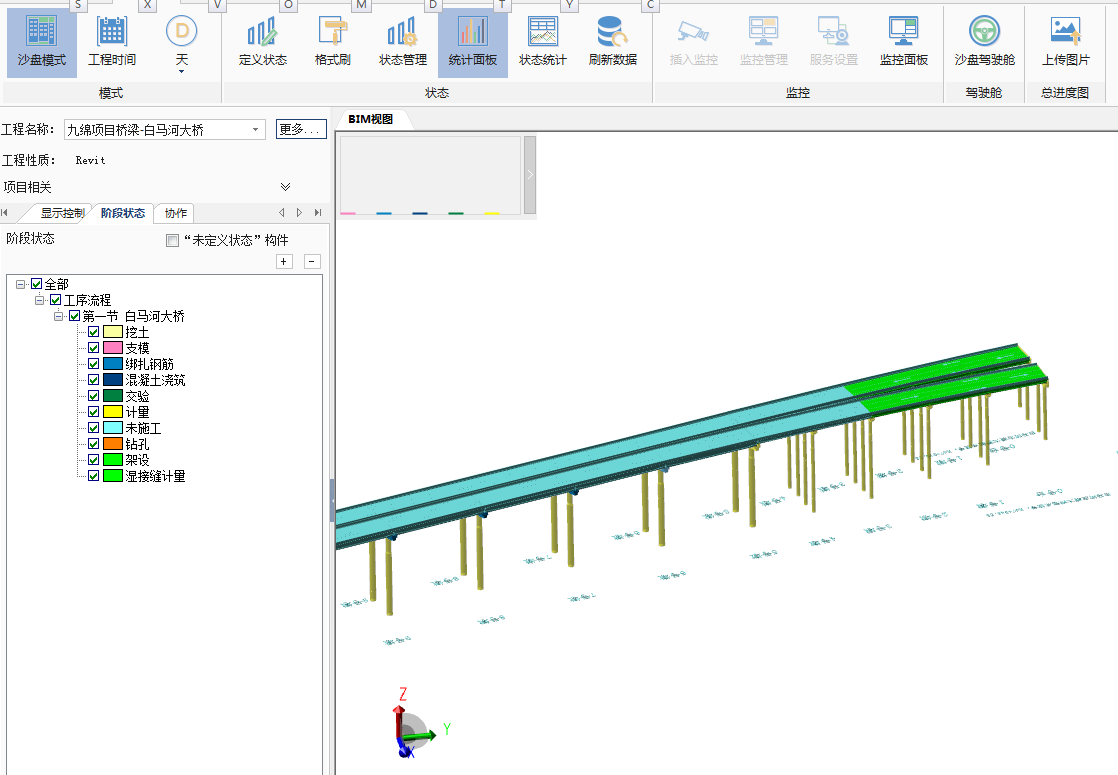Collapse the 第一节 白马河大桥 node
1118x775 pixels.
tap(58, 316)
